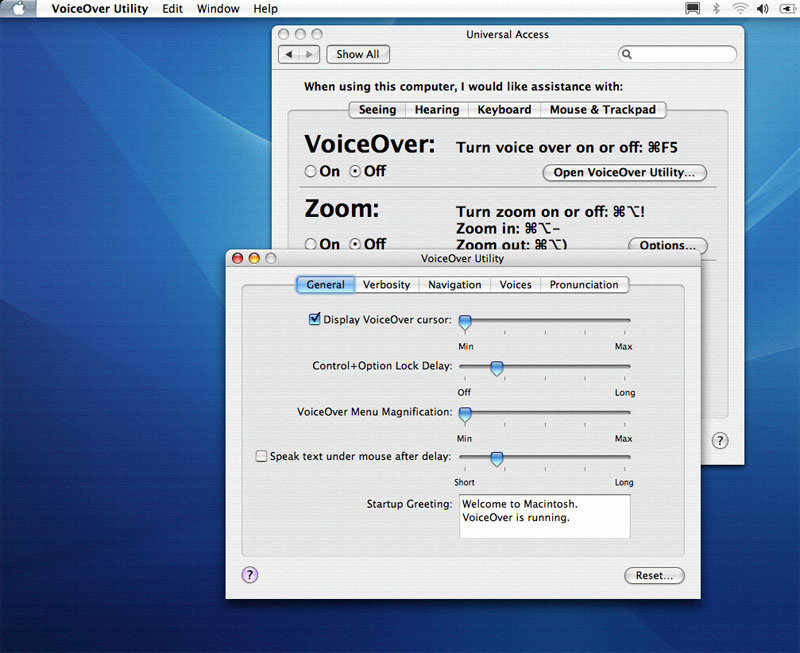Turn VoiceOver On with the radio button
This screenshot has width=800, height=653.
coord(310,171)
